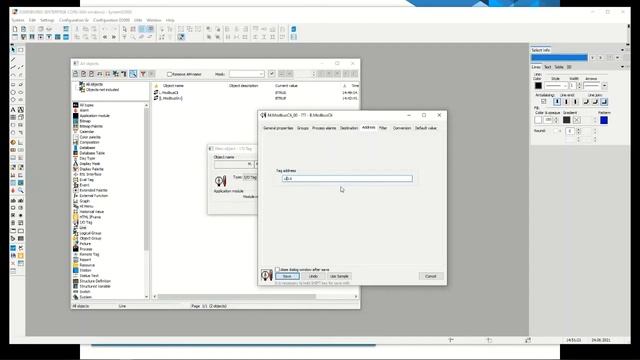Click the Object name field in New object dialog
The height and width of the screenshot is (360, 640).
tap(233, 164)
